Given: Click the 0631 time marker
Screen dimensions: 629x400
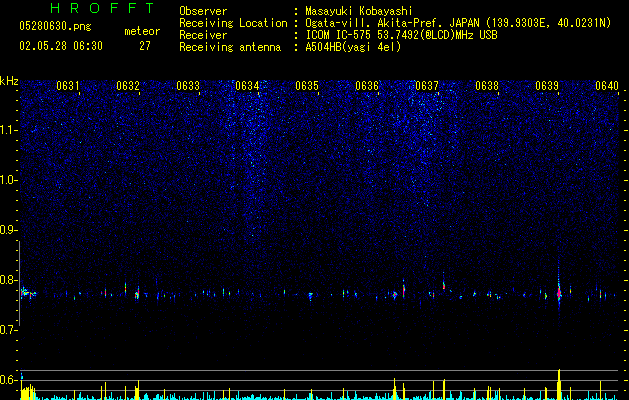Looking at the screenshot, I should [67, 86].
